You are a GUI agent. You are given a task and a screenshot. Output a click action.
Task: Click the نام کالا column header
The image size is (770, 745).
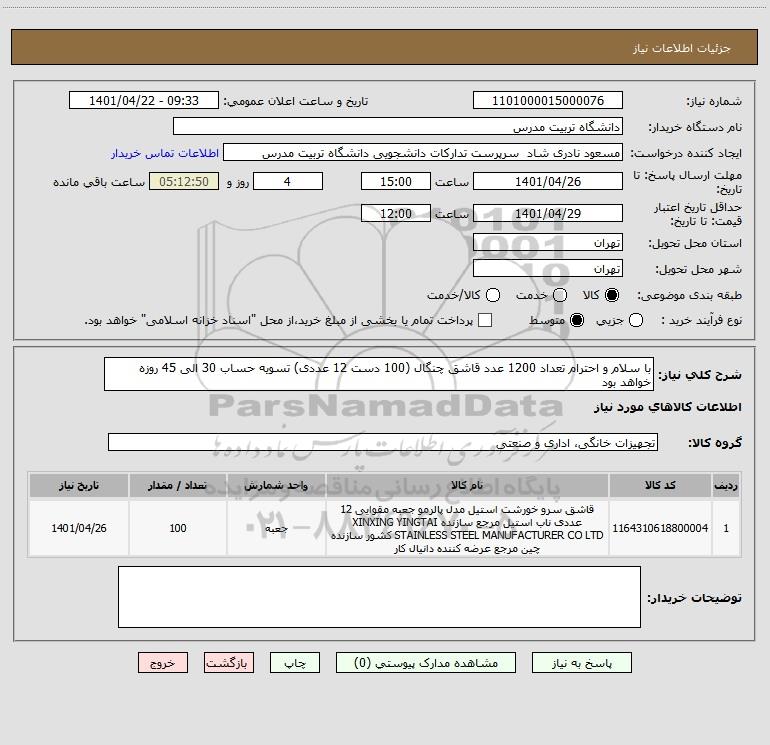[x=467, y=485]
